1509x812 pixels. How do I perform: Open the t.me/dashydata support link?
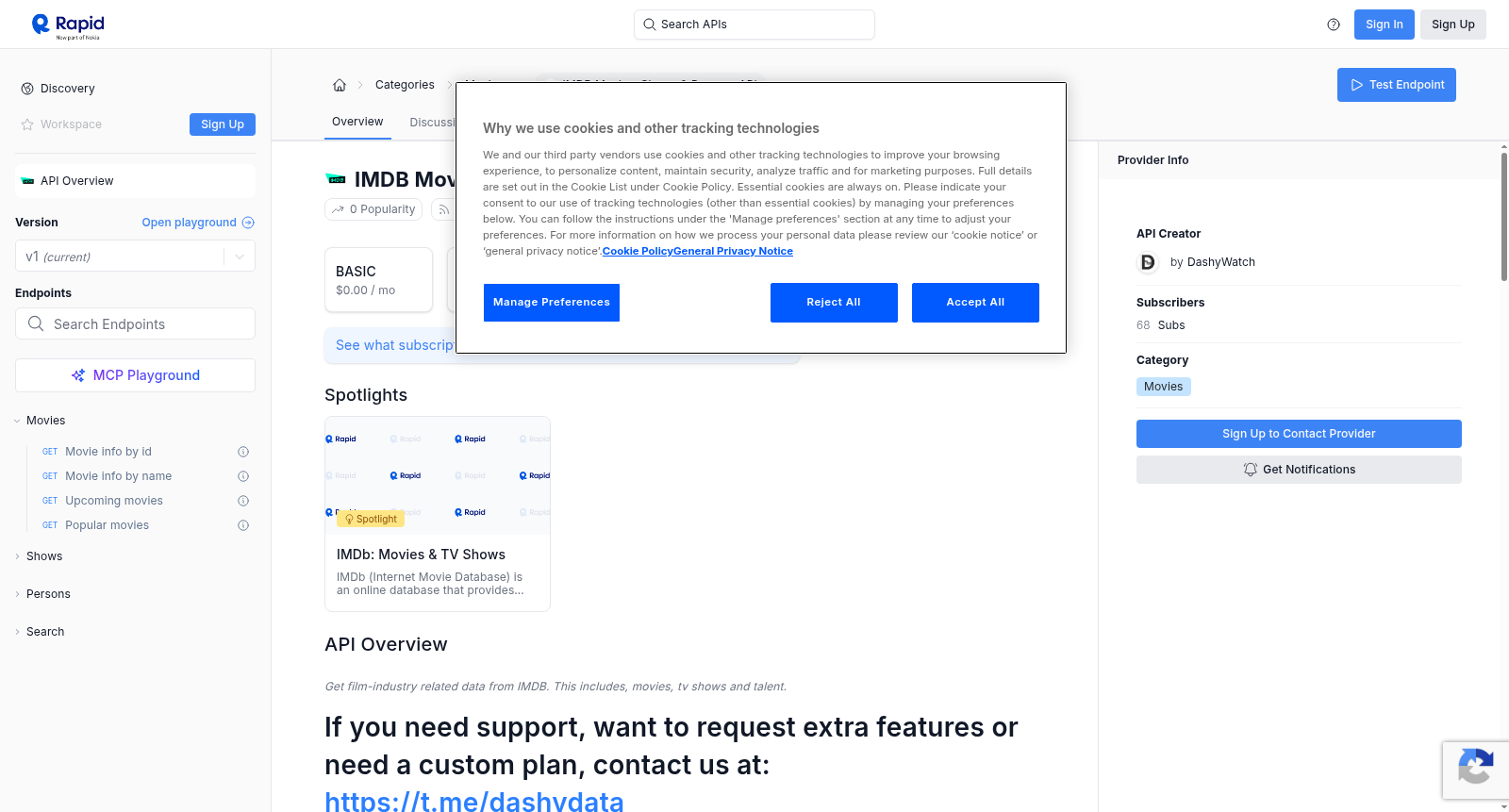click(474, 801)
